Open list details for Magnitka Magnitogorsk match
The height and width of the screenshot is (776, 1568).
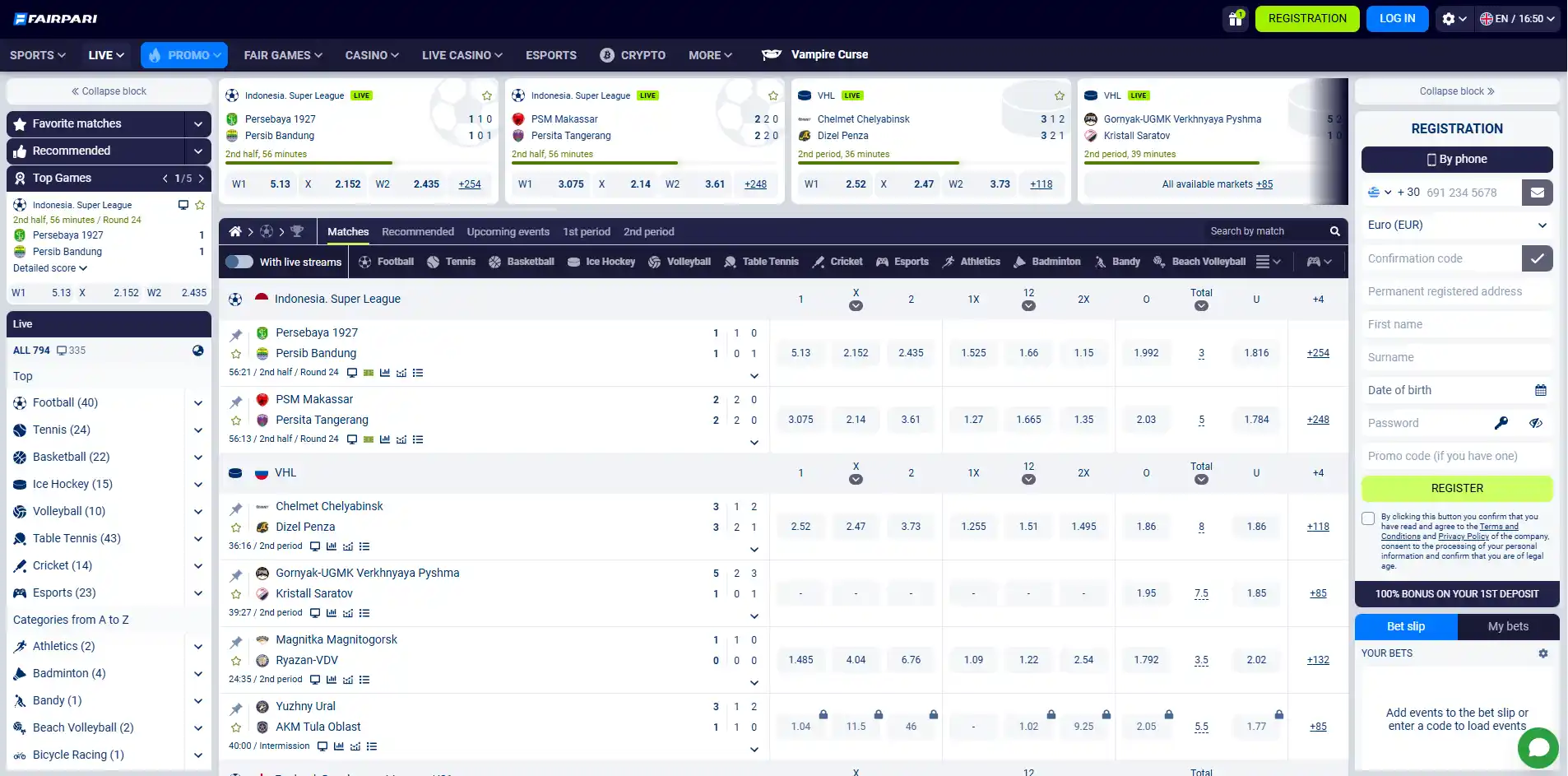364,680
